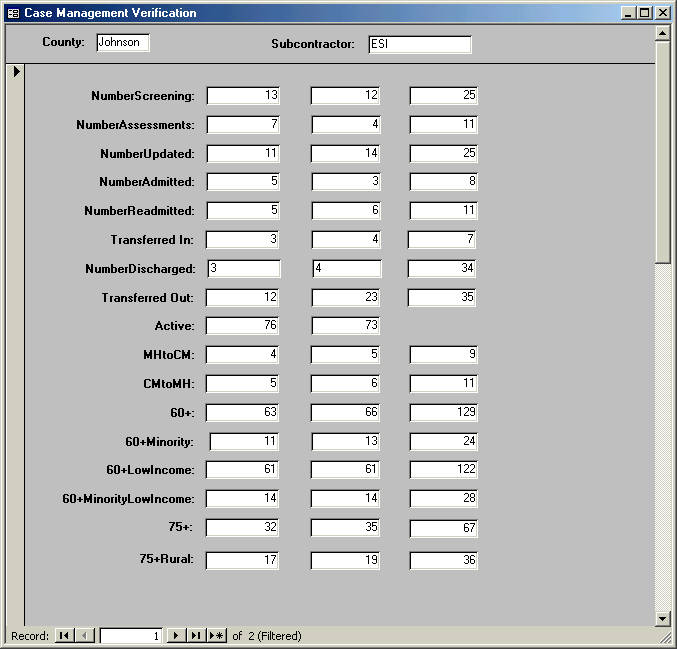Select the NumberUpdated total field with 25
The width and height of the screenshot is (677, 649).
(x=444, y=153)
